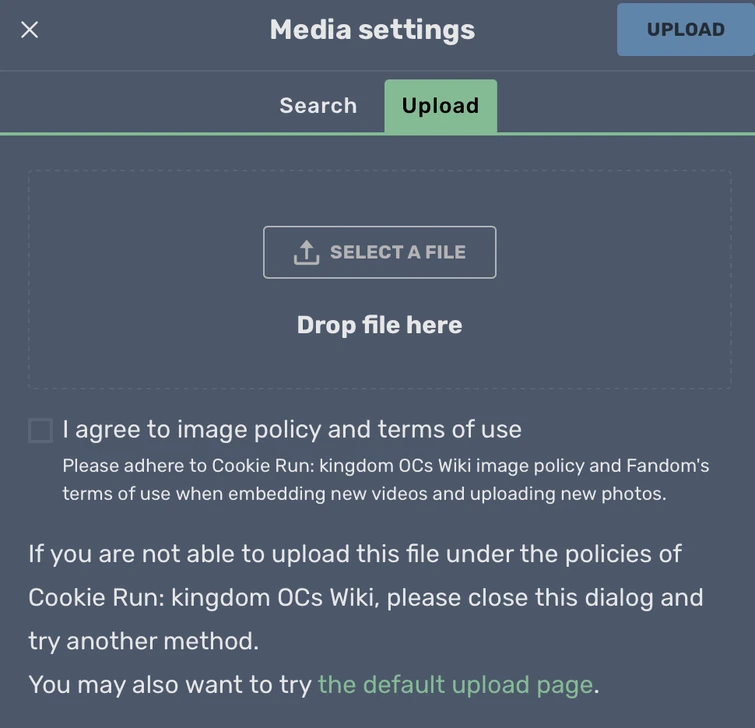Image resolution: width=755 pixels, height=728 pixels.
Task: Click the 'If you are not able' paragraph
Action: (355, 554)
